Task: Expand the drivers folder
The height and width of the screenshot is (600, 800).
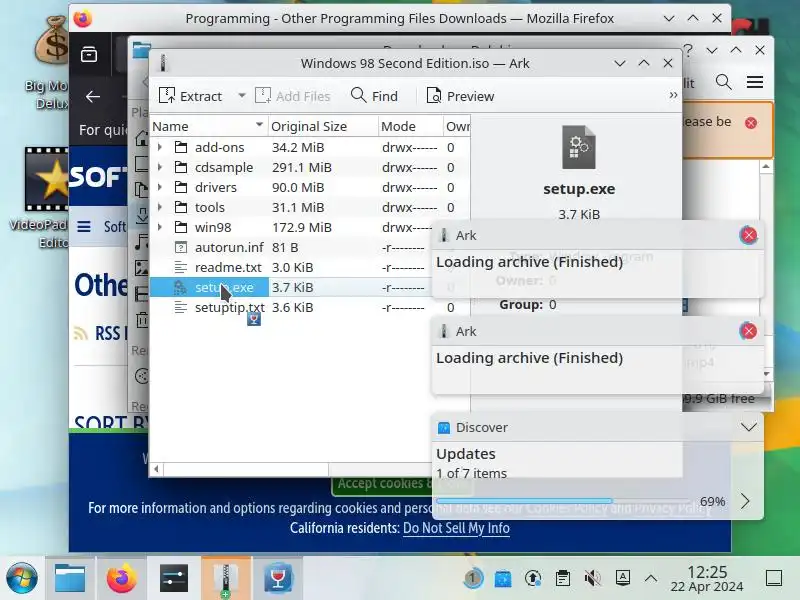Action: point(160,187)
